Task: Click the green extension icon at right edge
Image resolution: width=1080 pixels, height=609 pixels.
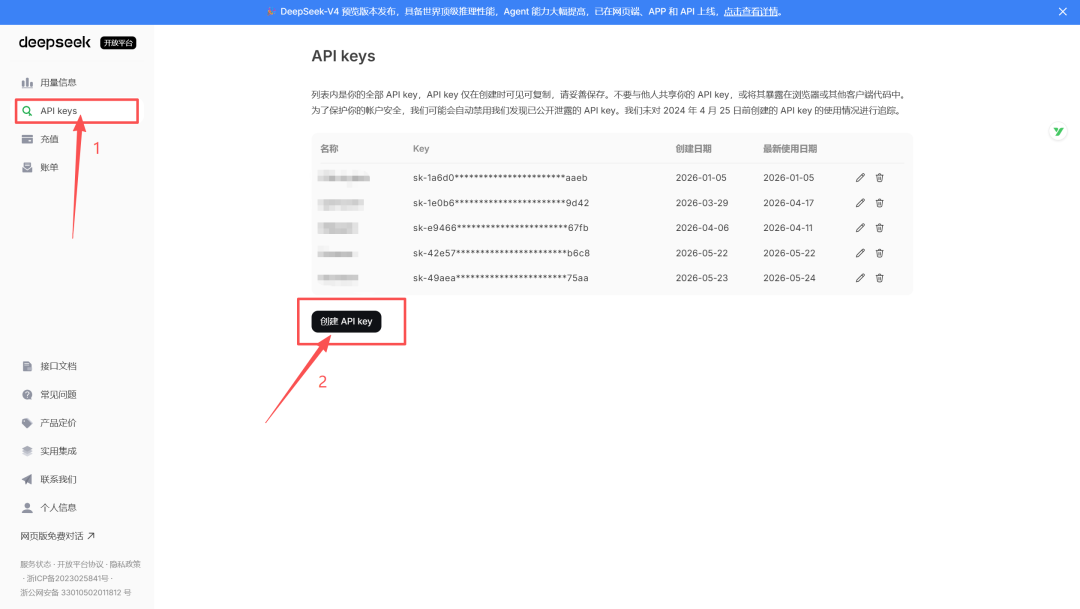Action: (x=1058, y=132)
